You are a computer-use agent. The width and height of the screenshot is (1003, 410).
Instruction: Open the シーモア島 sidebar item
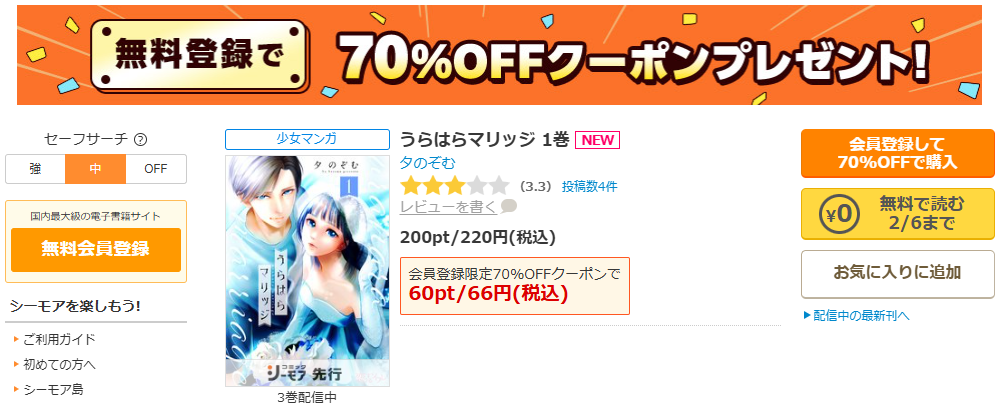coord(53,389)
